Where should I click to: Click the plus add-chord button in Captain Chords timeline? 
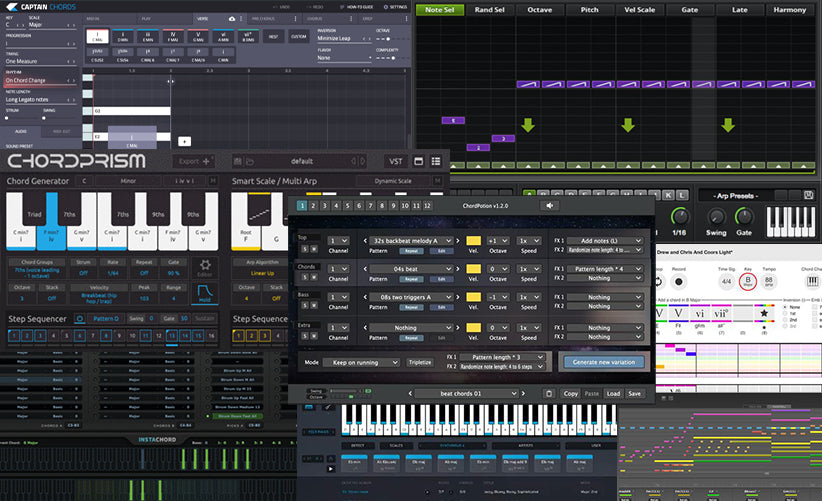coord(185,141)
